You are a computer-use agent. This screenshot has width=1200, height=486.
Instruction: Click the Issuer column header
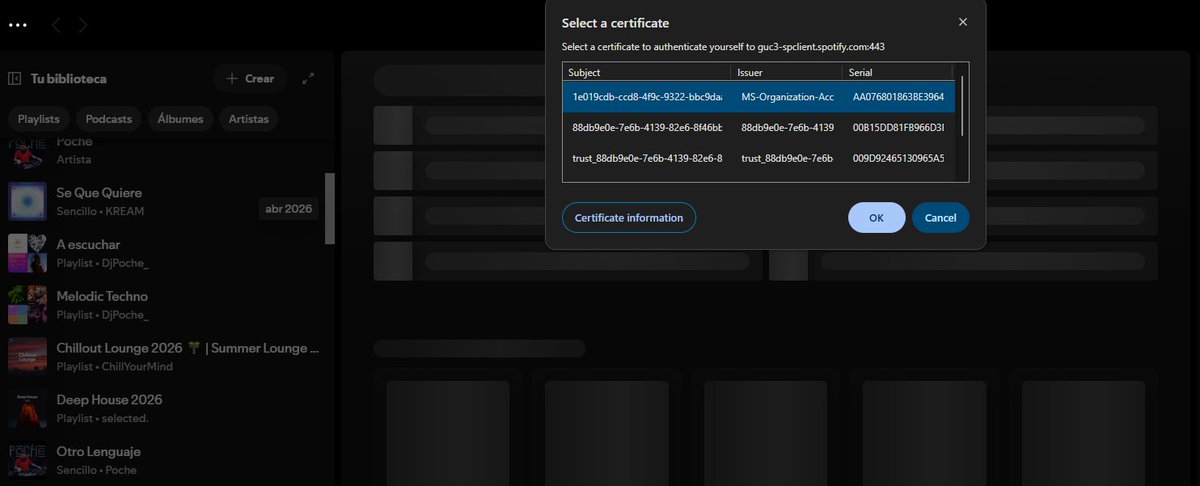[x=788, y=72]
